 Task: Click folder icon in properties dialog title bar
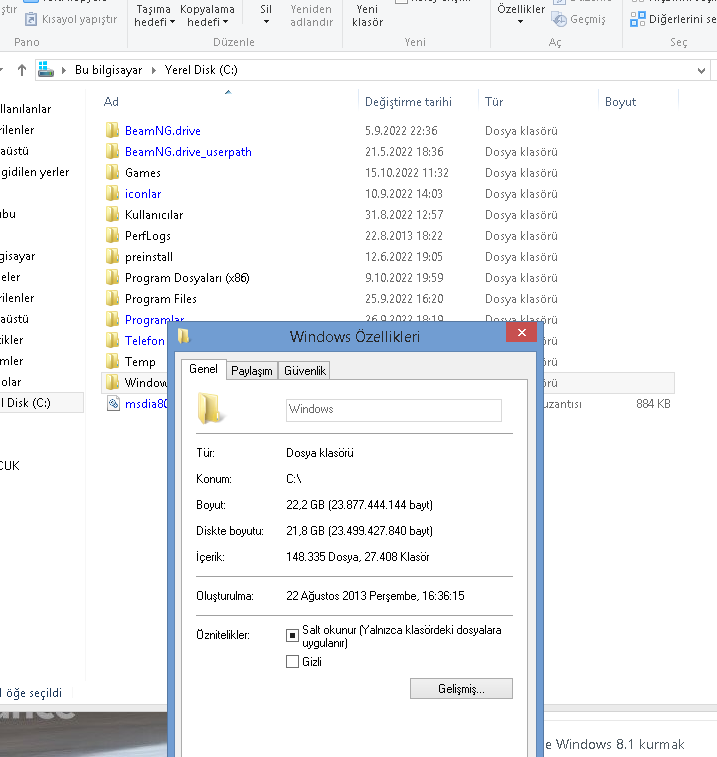click(x=183, y=336)
